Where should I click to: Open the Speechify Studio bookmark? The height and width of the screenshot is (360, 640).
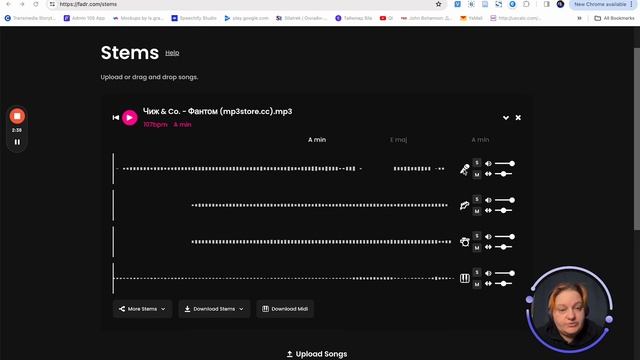point(194,18)
